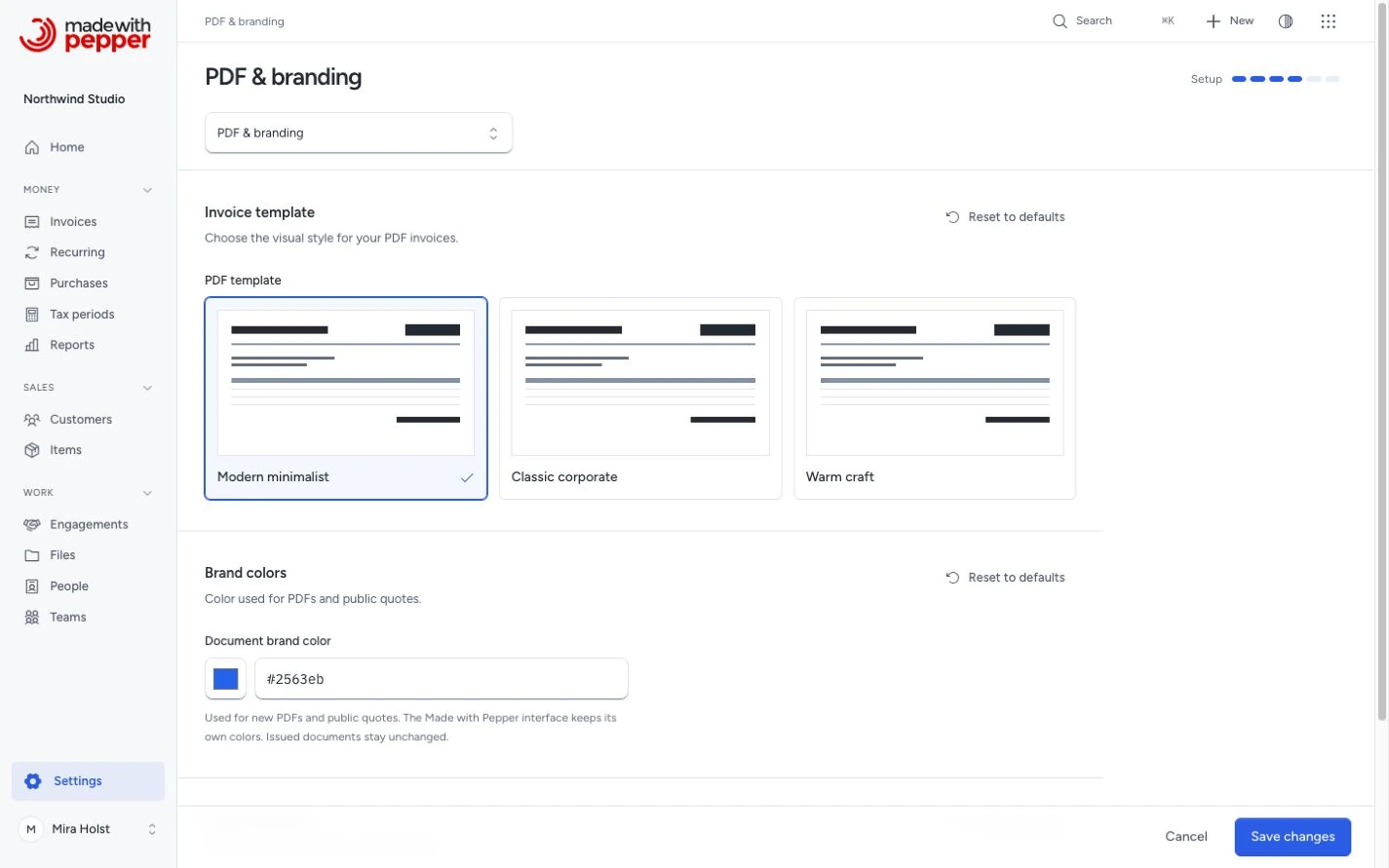Viewport: 1389px width, 868px height.
Task: Click the Tax periods calculator icon
Action: tap(32, 315)
